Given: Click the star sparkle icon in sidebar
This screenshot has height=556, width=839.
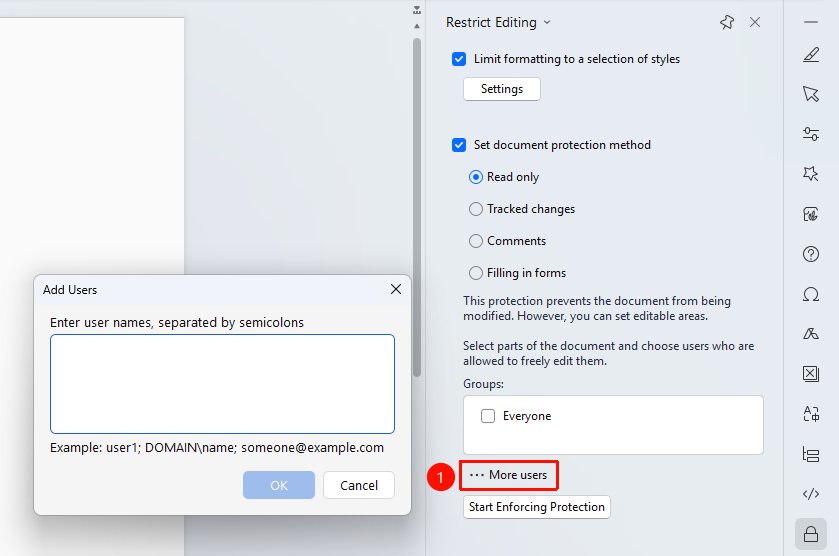Looking at the screenshot, I should [811, 174].
